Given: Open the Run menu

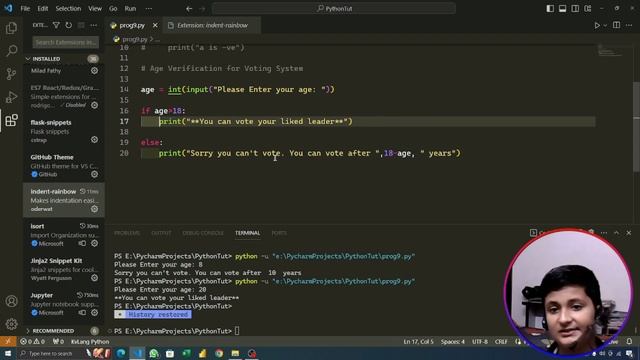Looking at the screenshot, I should click(x=130, y=9).
